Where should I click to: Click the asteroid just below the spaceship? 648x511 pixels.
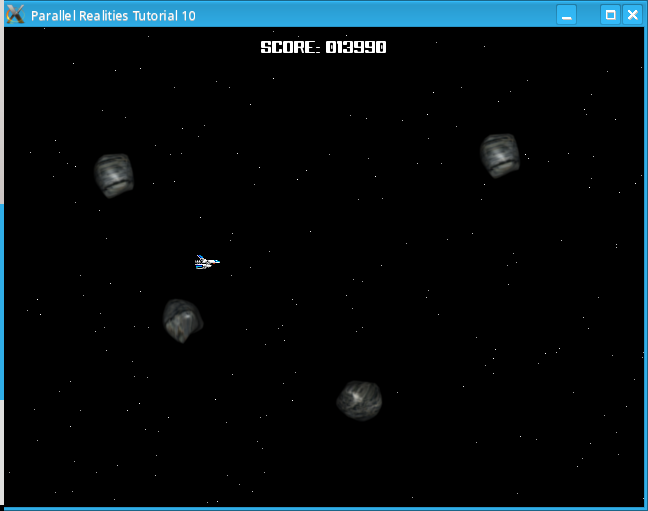tap(183, 321)
